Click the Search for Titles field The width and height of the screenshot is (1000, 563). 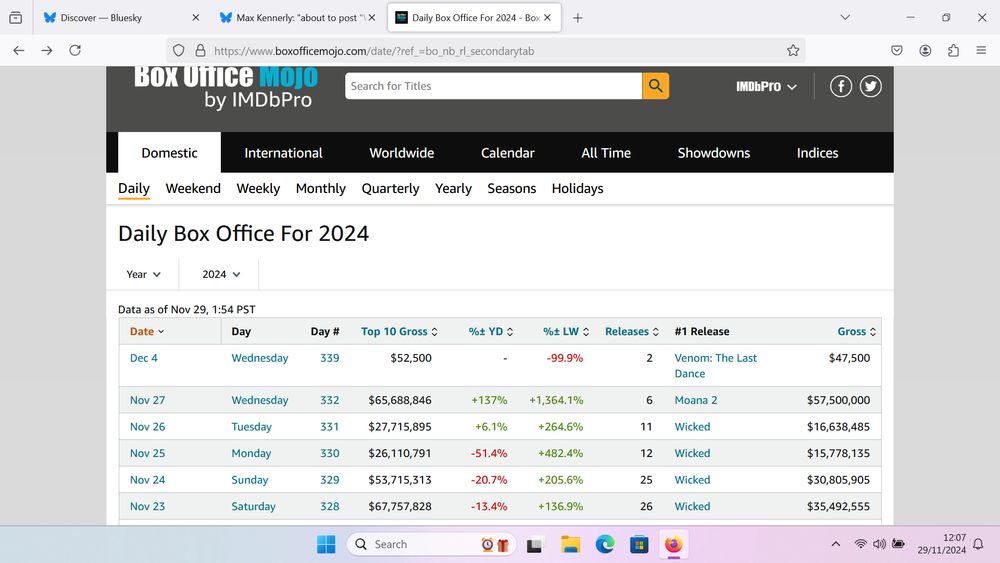[x=493, y=86]
